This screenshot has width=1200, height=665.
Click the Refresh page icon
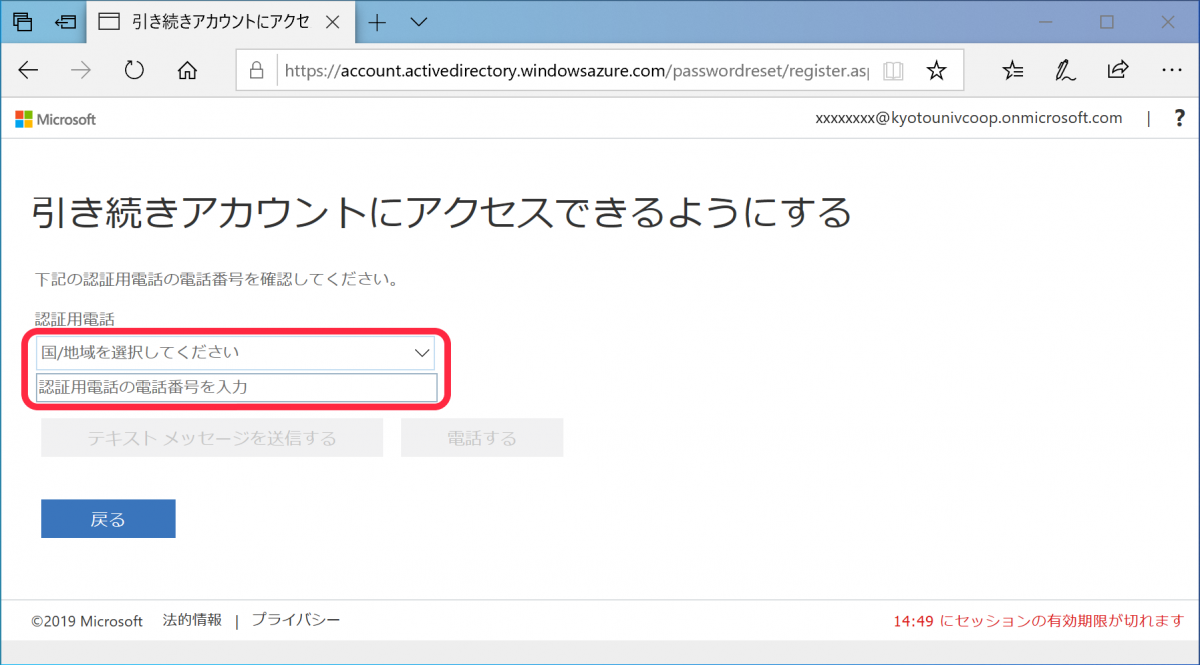[x=134, y=70]
